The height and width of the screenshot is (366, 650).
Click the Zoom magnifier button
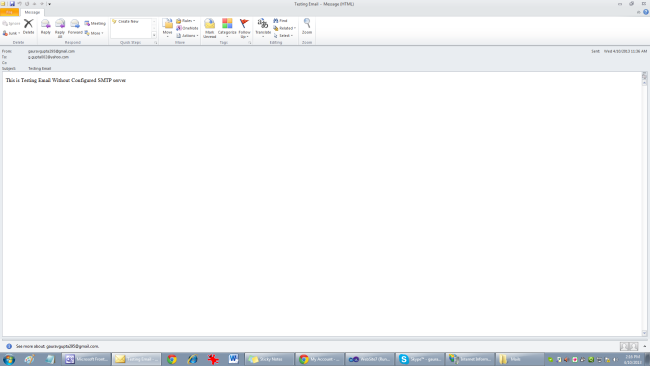[x=307, y=27]
